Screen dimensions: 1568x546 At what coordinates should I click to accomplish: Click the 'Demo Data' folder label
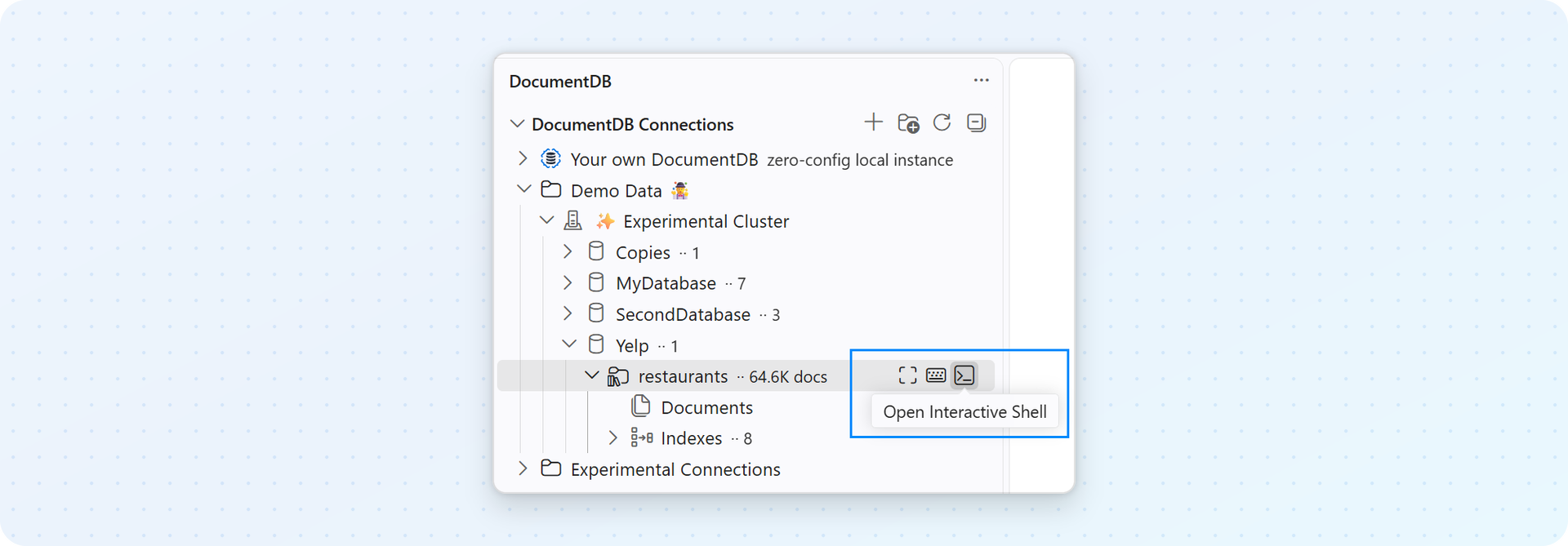click(x=617, y=191)
